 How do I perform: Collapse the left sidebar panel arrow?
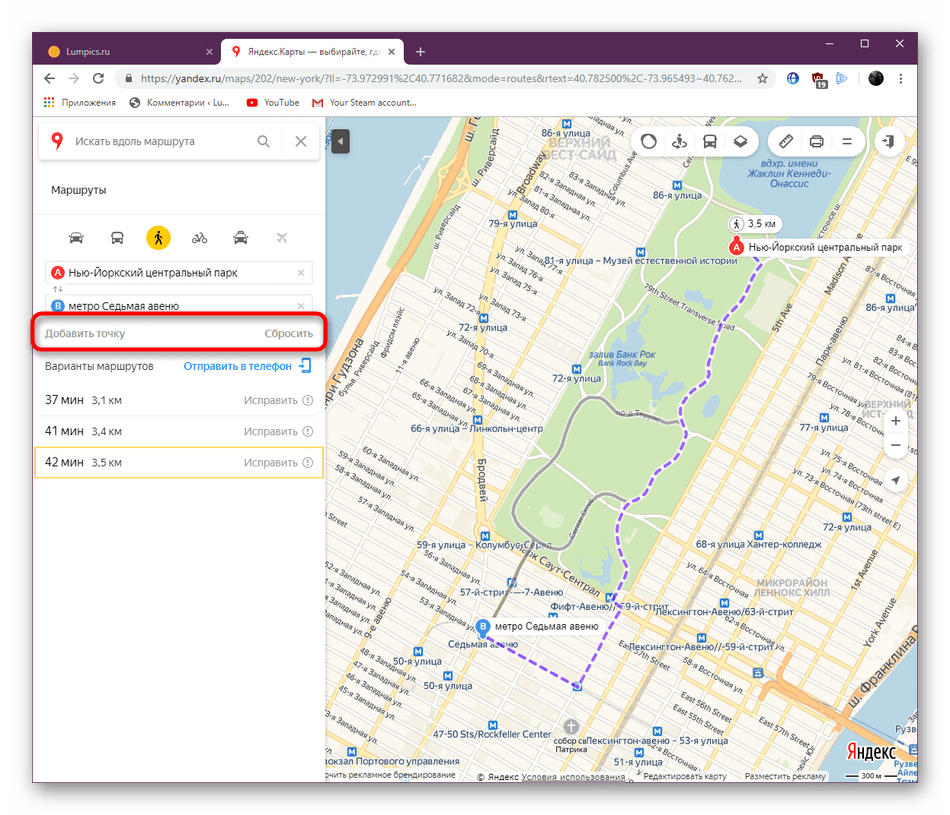340,142
